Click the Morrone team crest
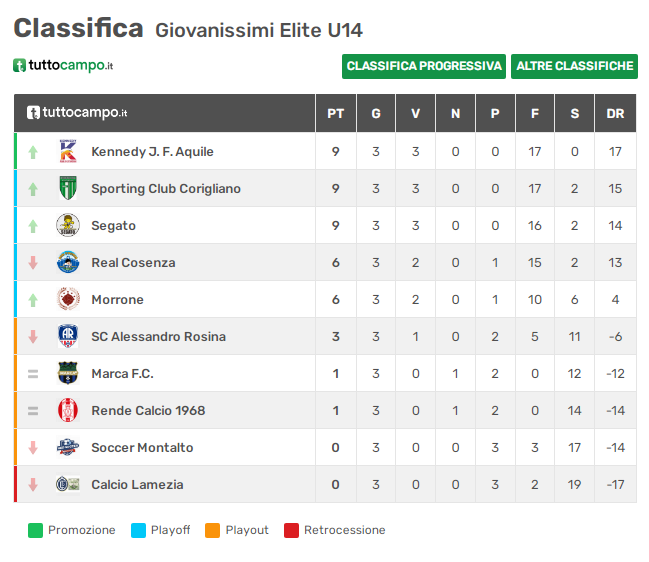 tap(68, 299)
